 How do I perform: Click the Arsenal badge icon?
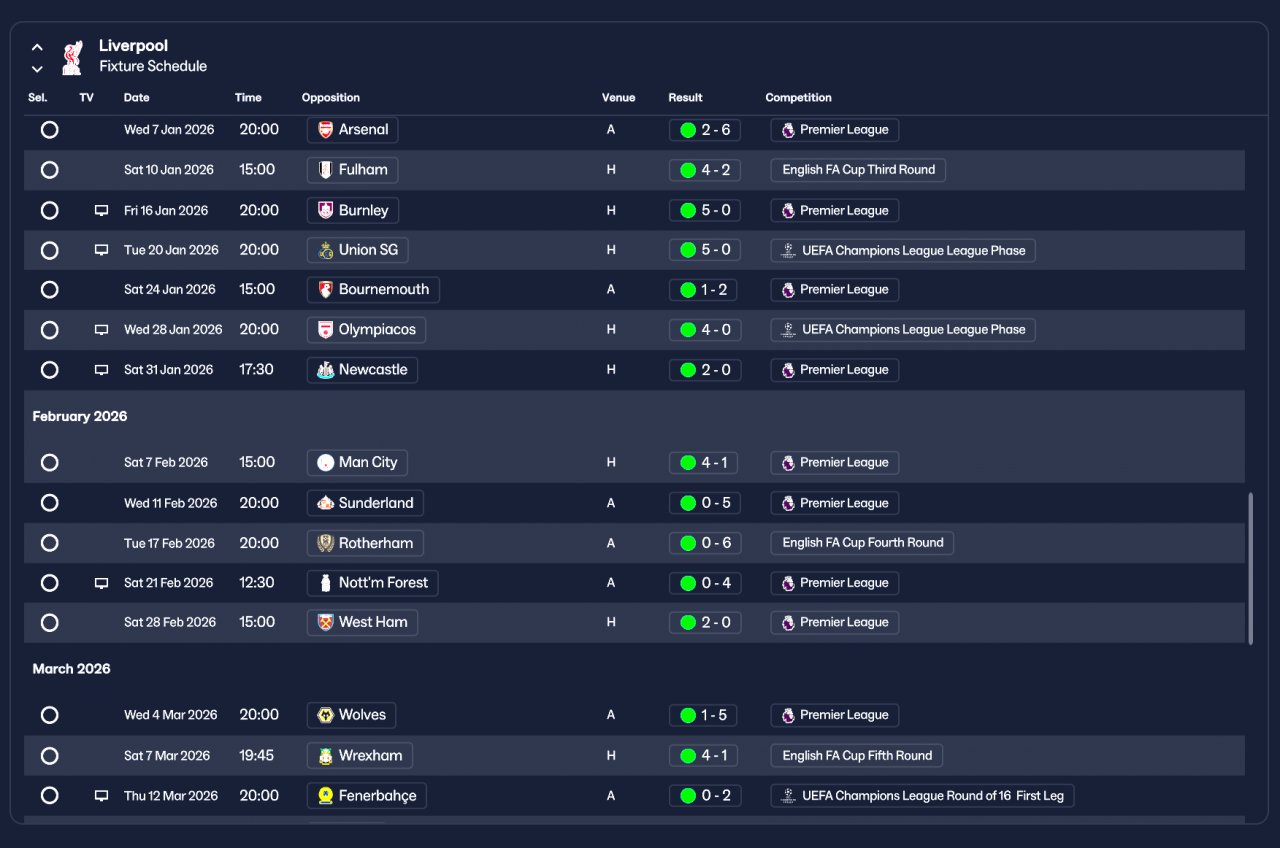pos(325,130)
